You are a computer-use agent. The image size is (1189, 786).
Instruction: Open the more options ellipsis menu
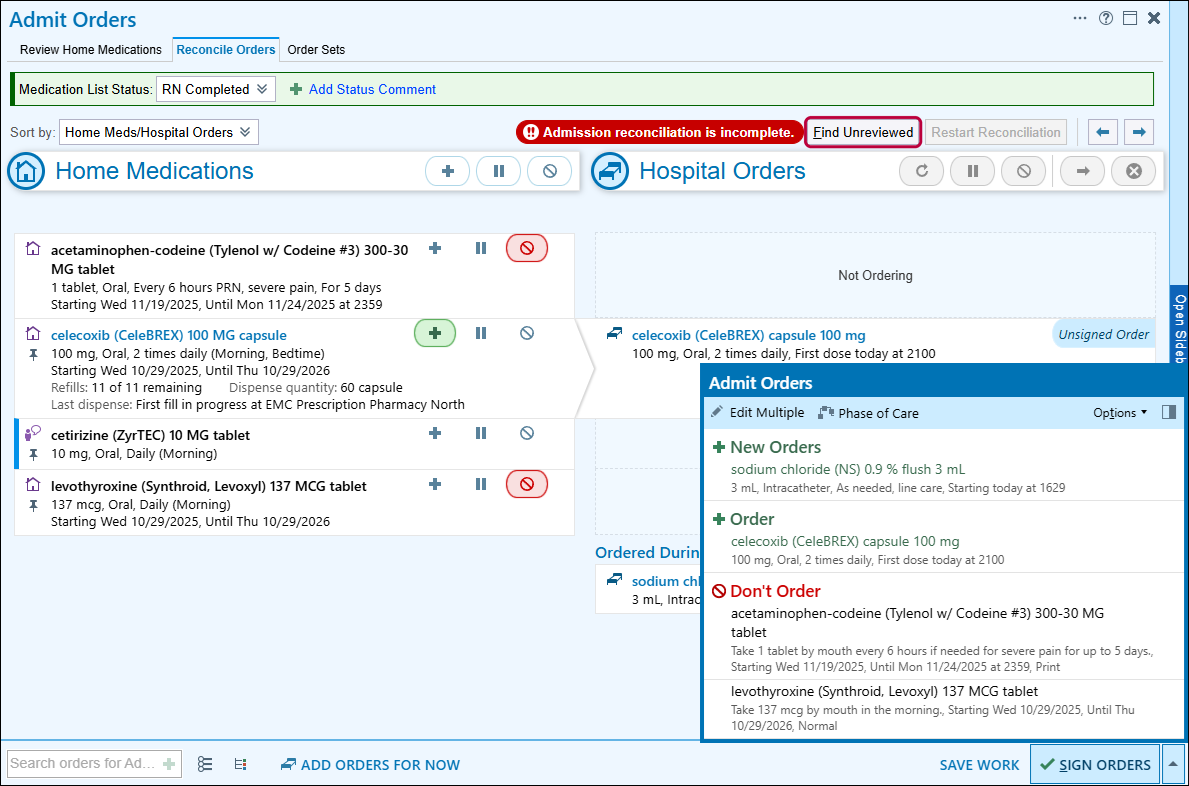pos(1080,18)
